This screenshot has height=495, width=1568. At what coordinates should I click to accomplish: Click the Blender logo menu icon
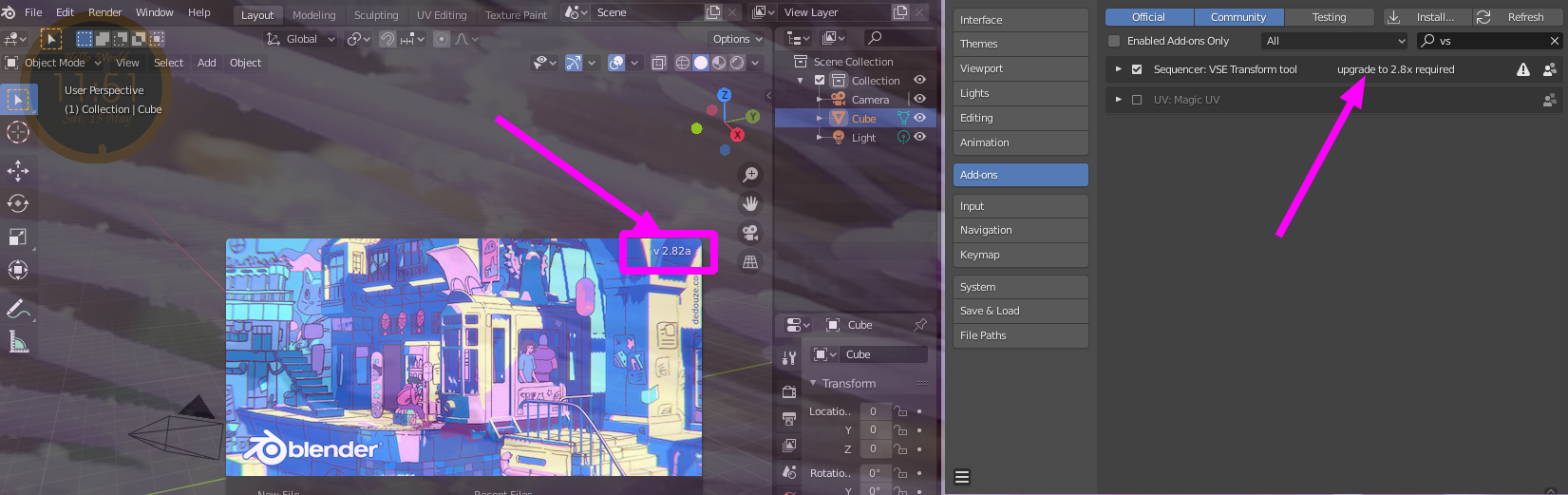pyautogui.click(x=9, y=12)
